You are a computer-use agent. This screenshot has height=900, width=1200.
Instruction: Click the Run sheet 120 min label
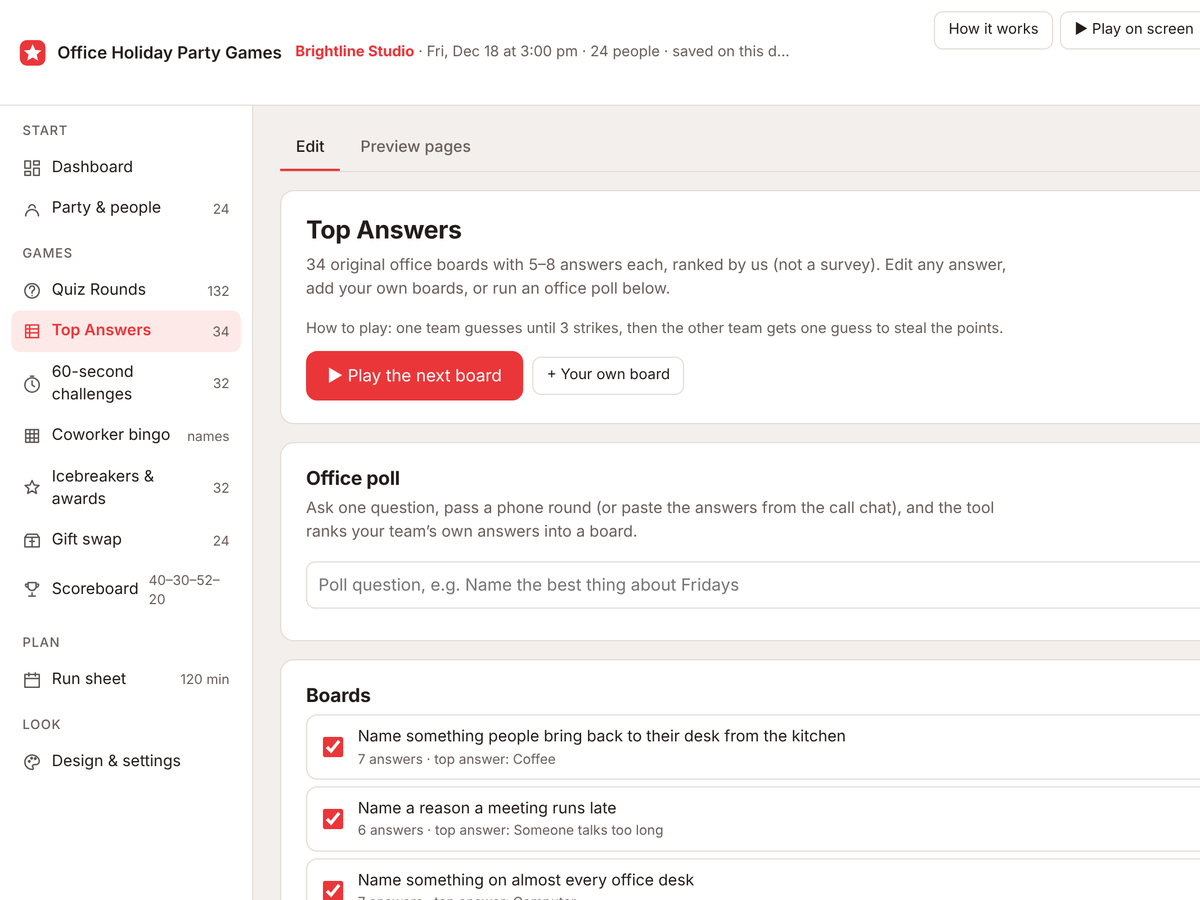(x=205, y=679)
